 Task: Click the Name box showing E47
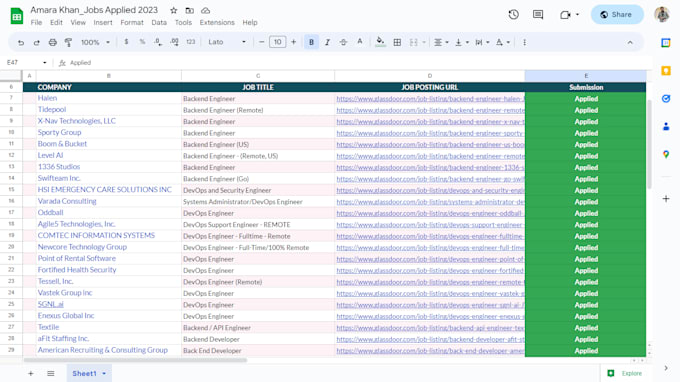(x=26, y=62)
